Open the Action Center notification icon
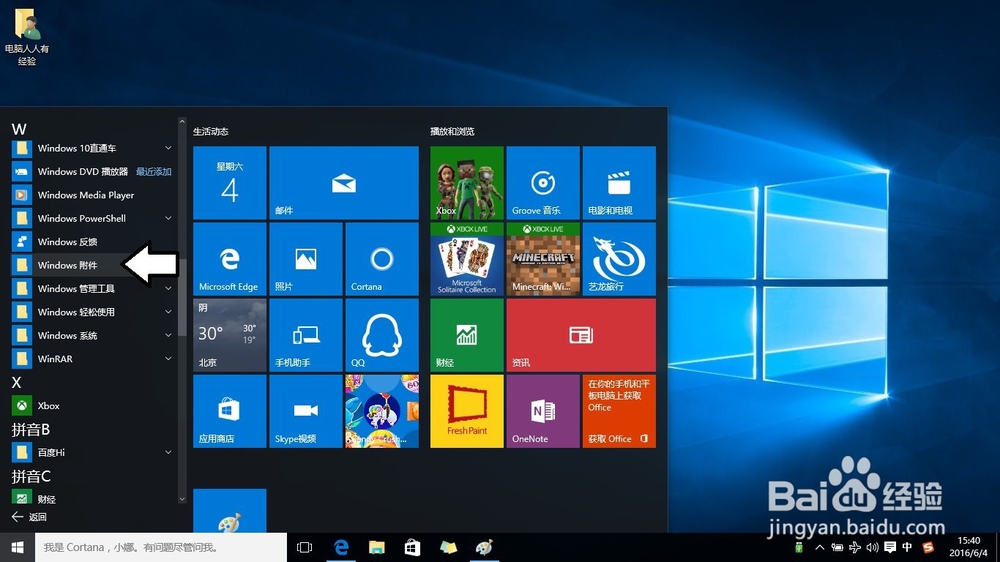 coord(890,547)
